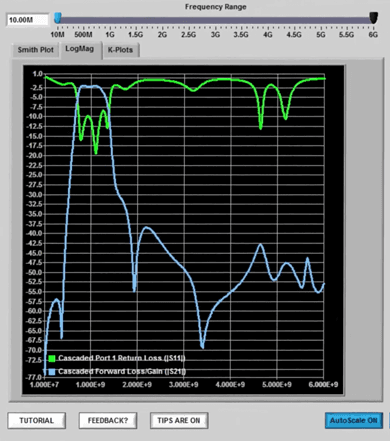Select the LogMag tab
Image resolution: width=390 pixels, height=441 pixels.
[x=79, y=49]
